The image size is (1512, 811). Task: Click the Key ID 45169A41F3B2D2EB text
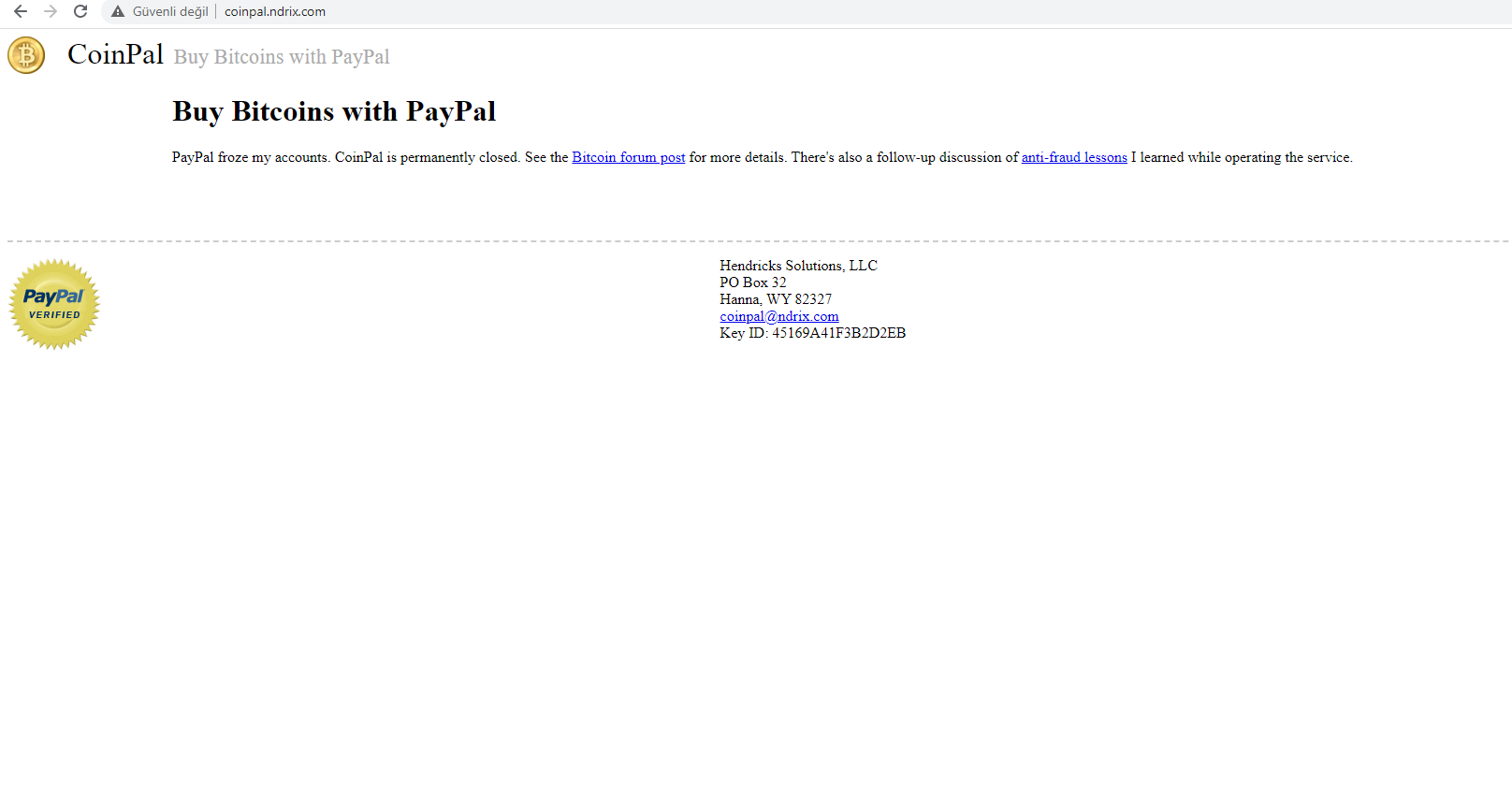pyautogui.click(x=813, y=333)
